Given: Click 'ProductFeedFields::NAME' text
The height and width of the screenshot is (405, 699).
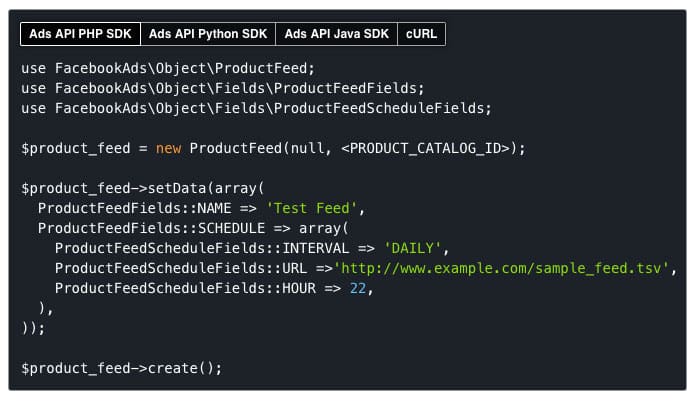Looking at the screenshot, I should point(135,208).
